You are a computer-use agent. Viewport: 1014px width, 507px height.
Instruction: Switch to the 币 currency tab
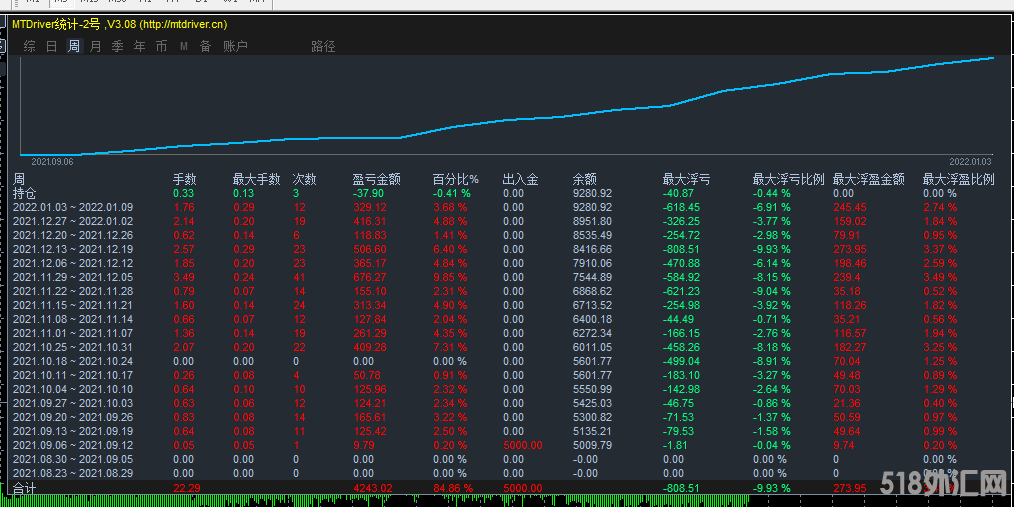point(161,46)
